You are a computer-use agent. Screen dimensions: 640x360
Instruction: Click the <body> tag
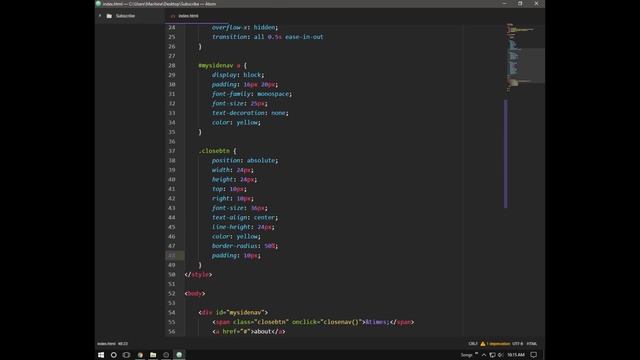(x=195, y=293)
